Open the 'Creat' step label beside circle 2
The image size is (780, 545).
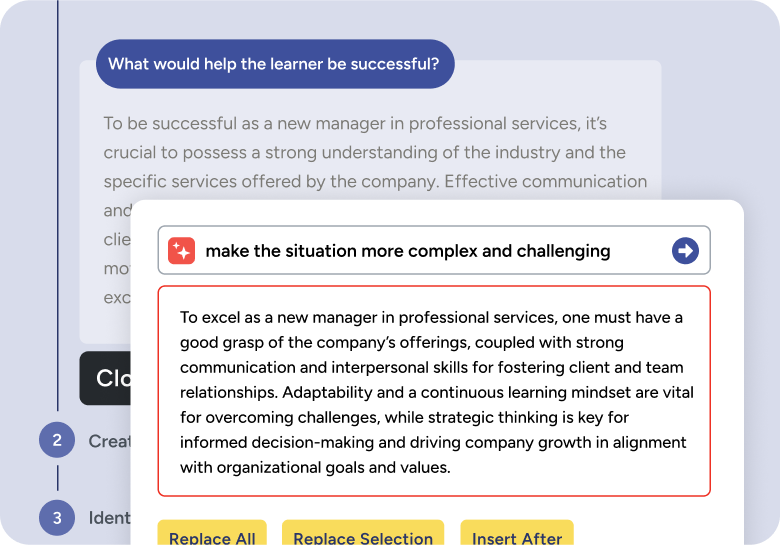109,441
